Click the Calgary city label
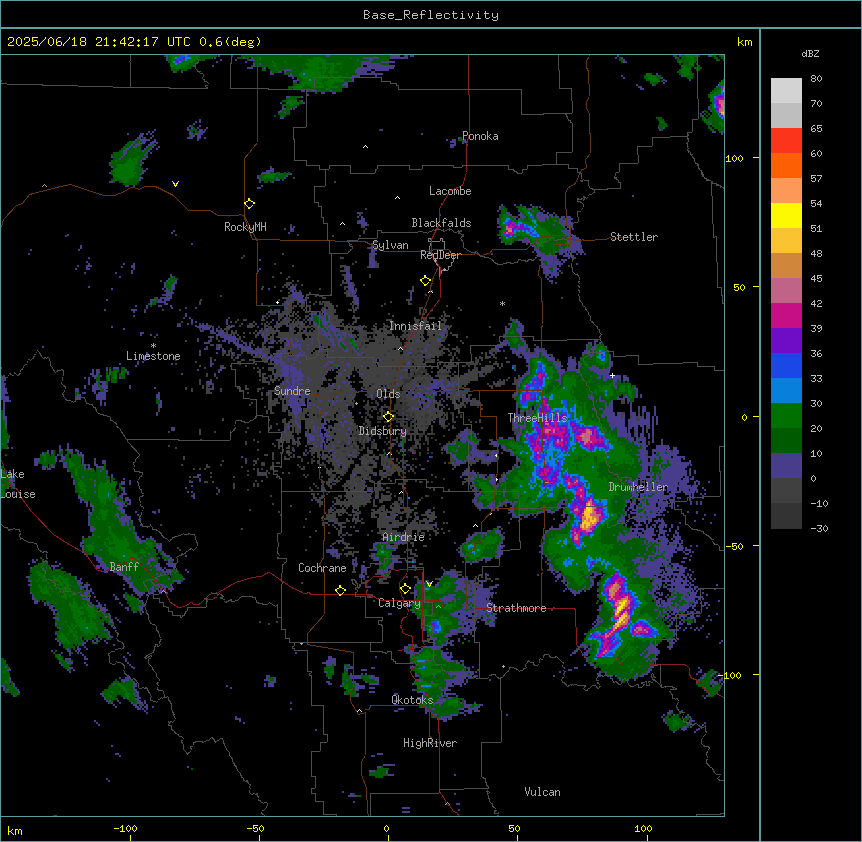 pyautogui.click(x=399, y=603)
